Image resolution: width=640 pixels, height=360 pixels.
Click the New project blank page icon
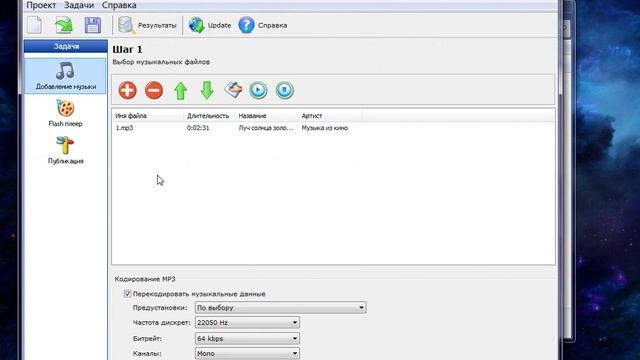click(35, 25)
